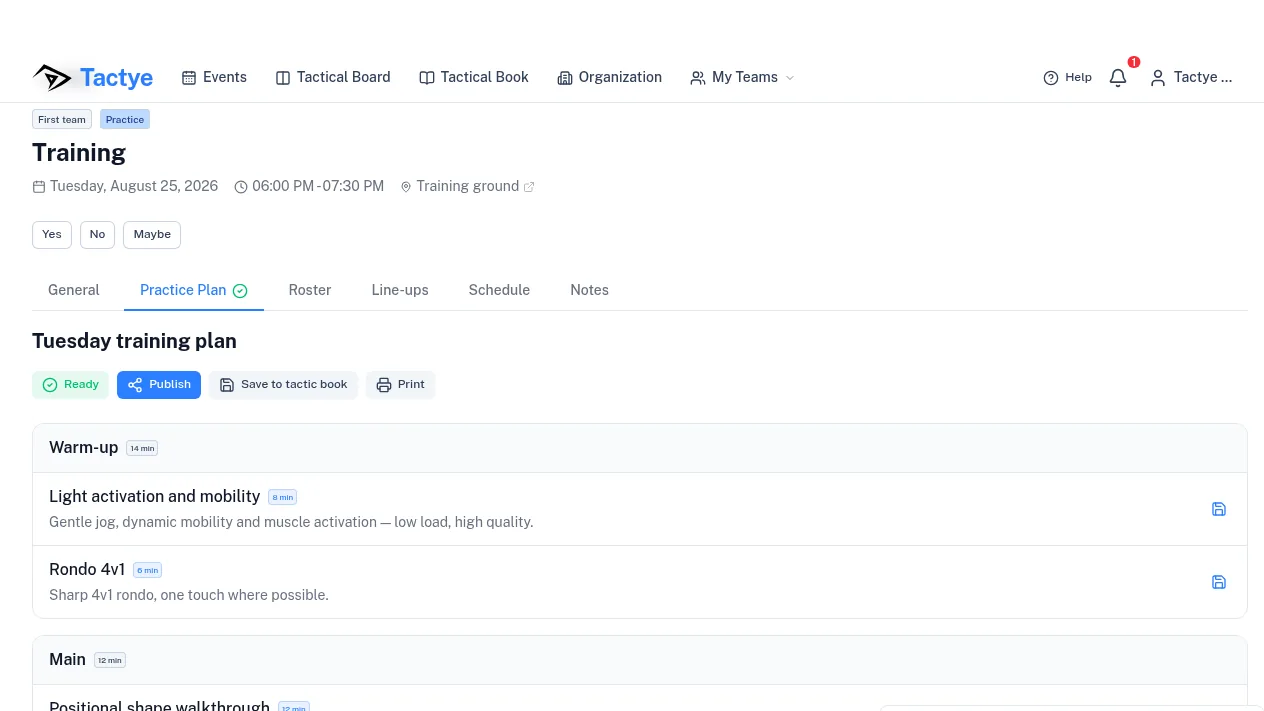Select Light activation and mobility drill
Image resolution: width=1264 pixels, height=711 pixels.
coord(640,509)
